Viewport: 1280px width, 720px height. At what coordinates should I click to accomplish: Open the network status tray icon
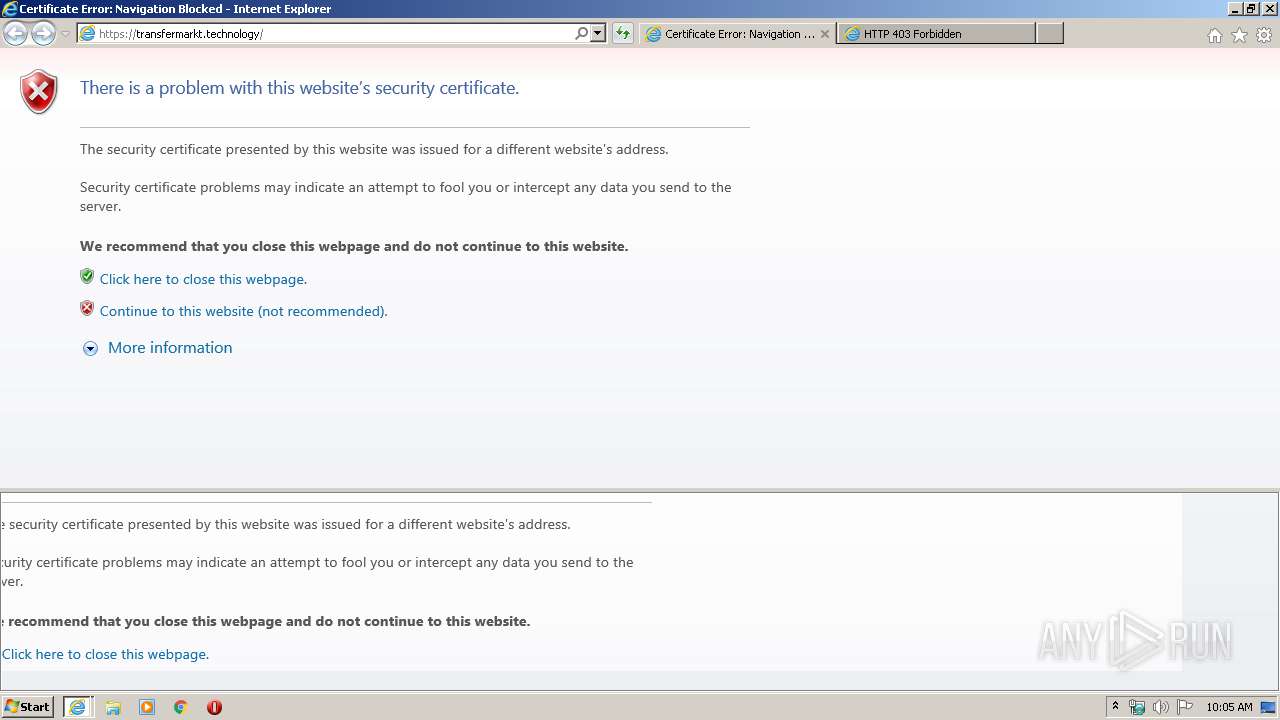pos(1137,707)
